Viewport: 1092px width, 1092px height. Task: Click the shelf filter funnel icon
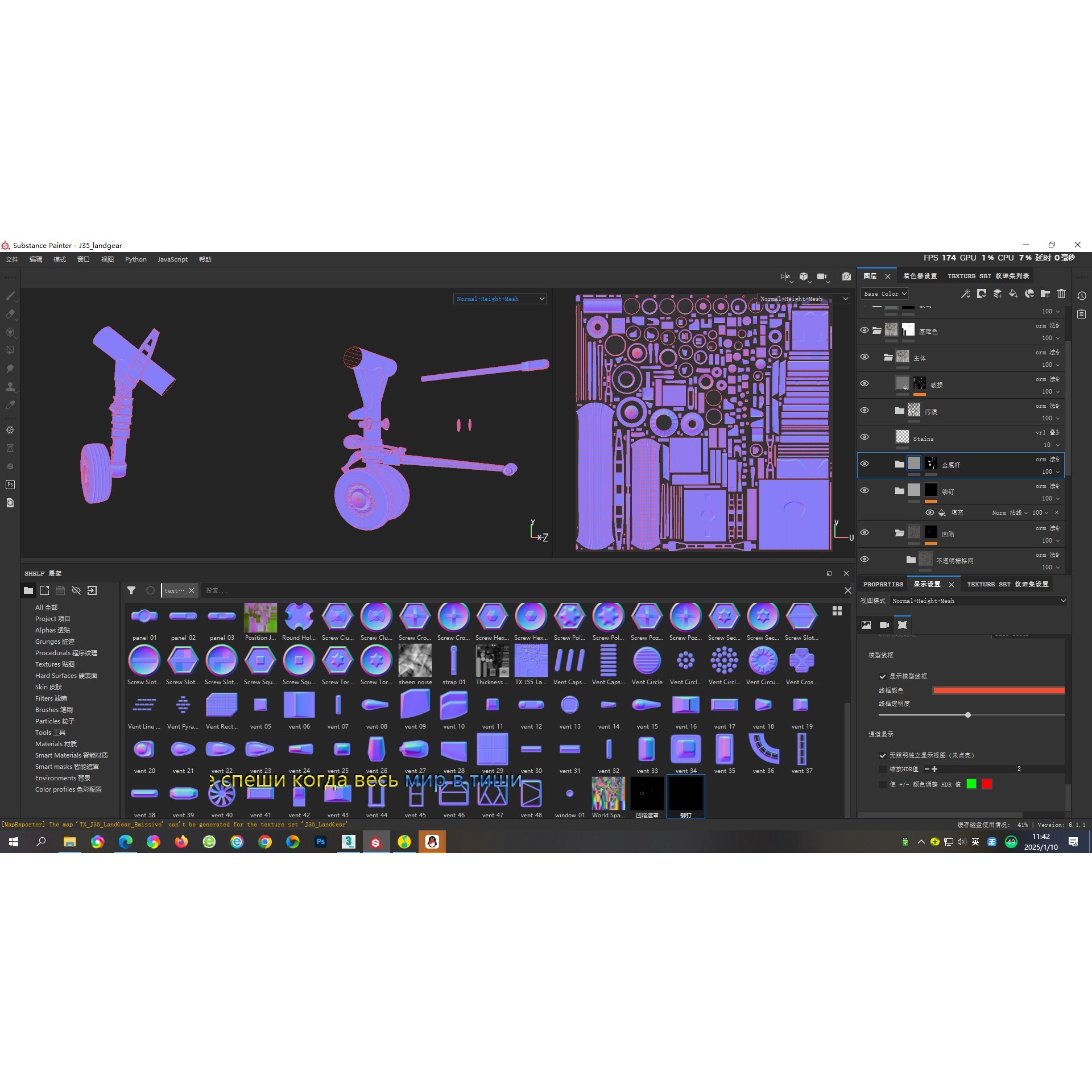click(131, 590)
